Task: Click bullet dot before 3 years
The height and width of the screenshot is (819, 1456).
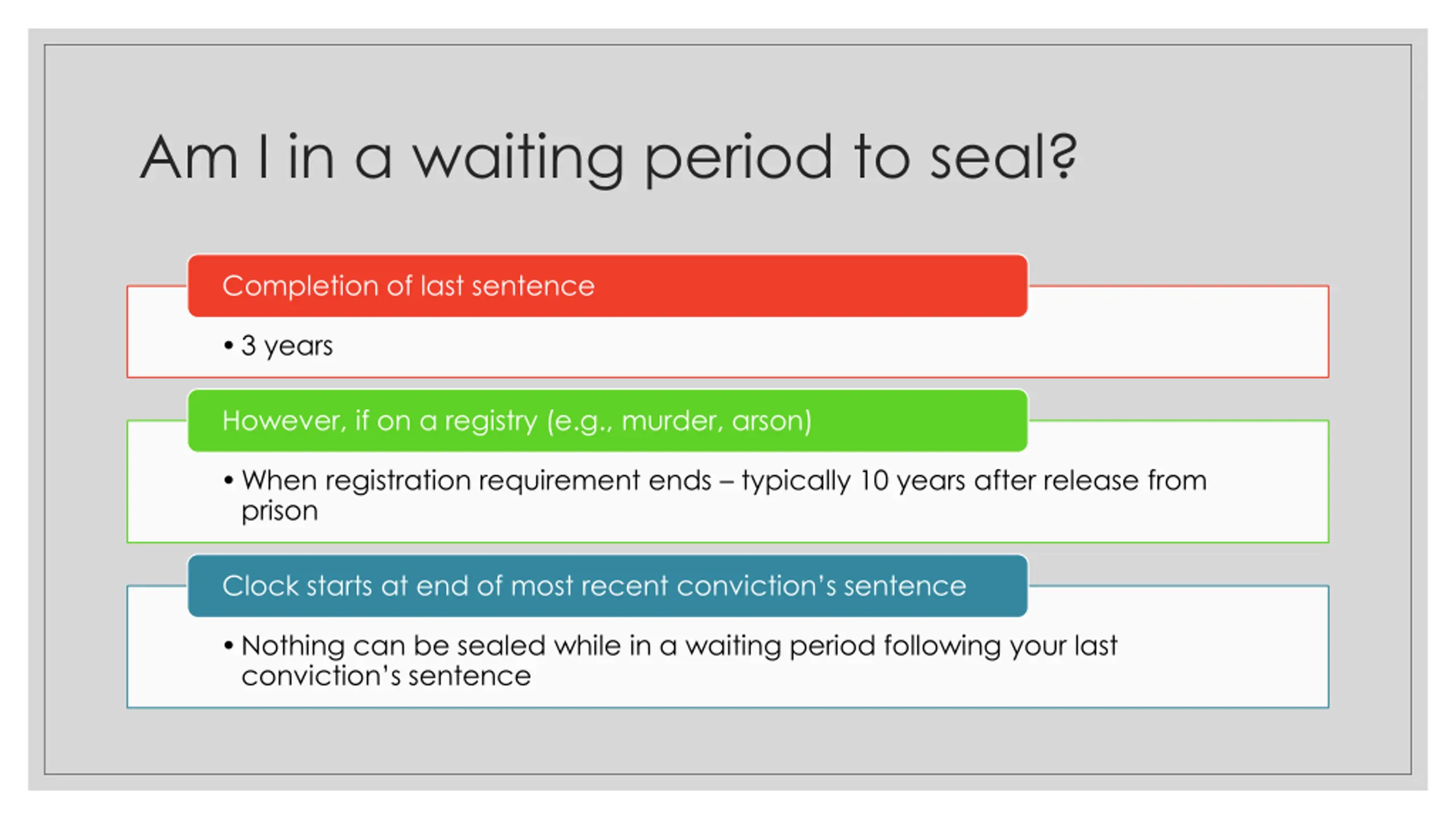Action: [x=229, y=345]
